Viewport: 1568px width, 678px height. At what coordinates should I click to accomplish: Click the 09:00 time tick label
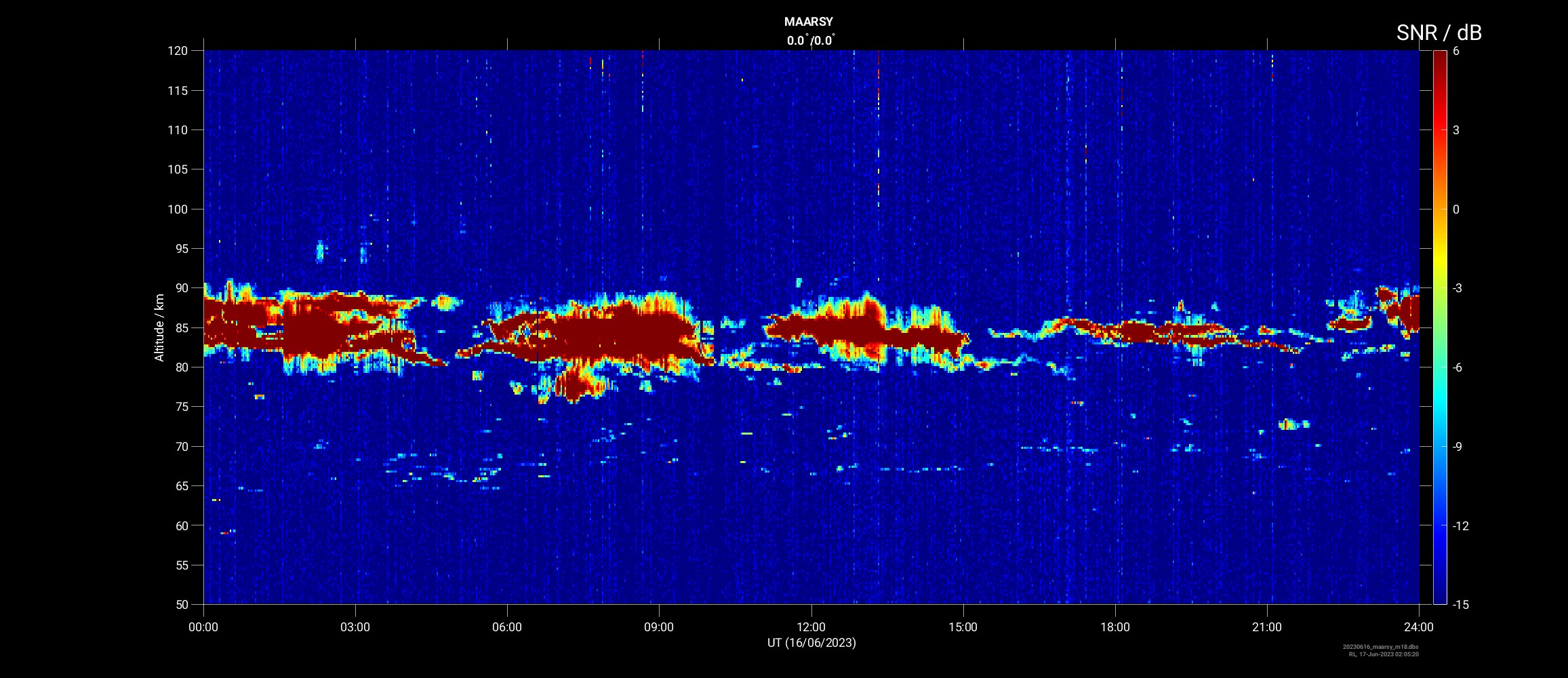659,627
